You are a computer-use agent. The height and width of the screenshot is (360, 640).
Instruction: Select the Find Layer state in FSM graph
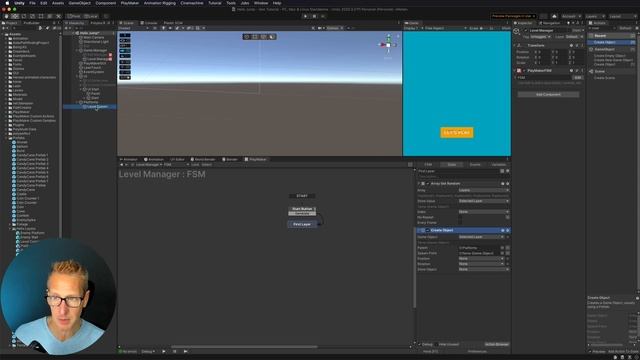tap(302, 224)
